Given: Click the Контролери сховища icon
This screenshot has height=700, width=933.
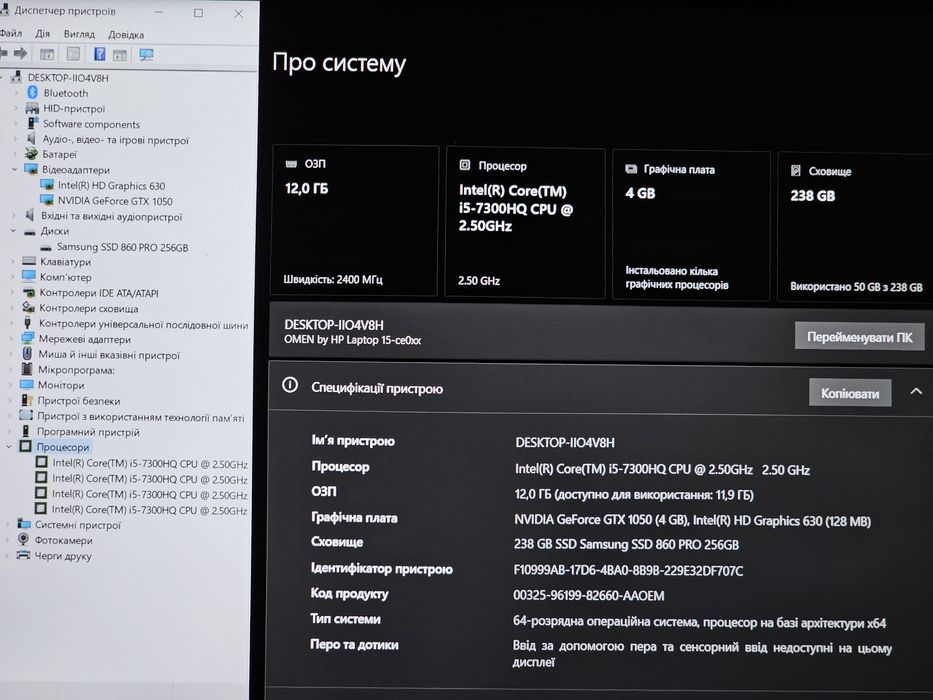Looking at the screenshot, I should (x=28, y=307).
